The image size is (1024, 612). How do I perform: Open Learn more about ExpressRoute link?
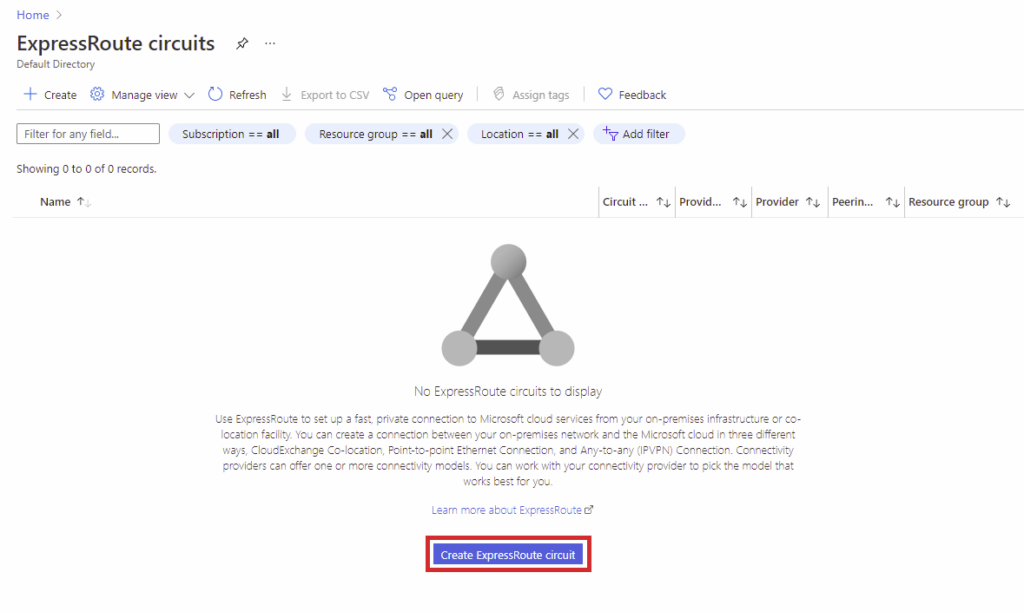[506, 510]
